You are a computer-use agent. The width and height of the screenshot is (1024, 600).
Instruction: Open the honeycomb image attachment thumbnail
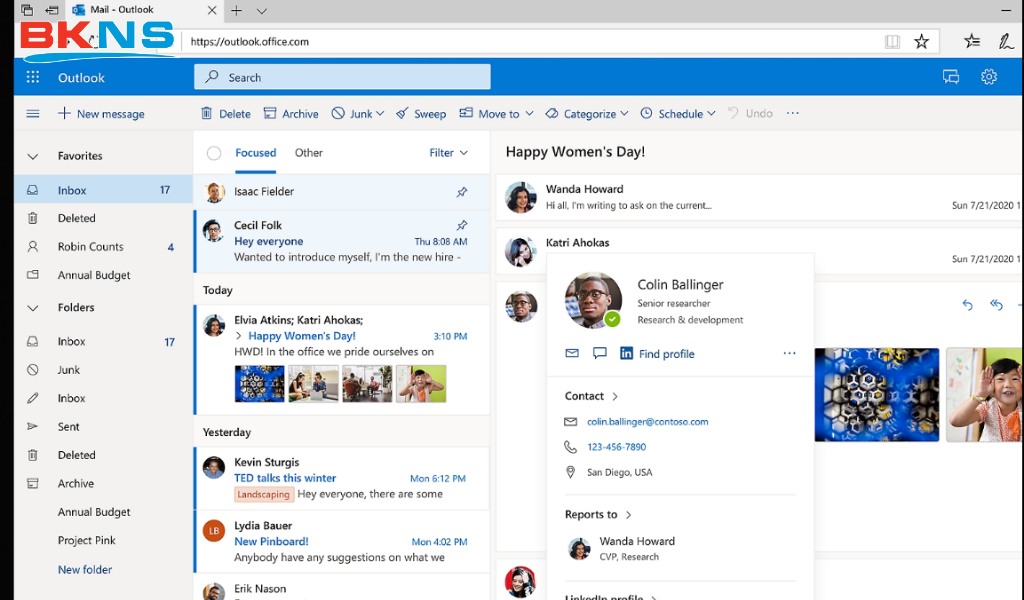pos(876,394)
